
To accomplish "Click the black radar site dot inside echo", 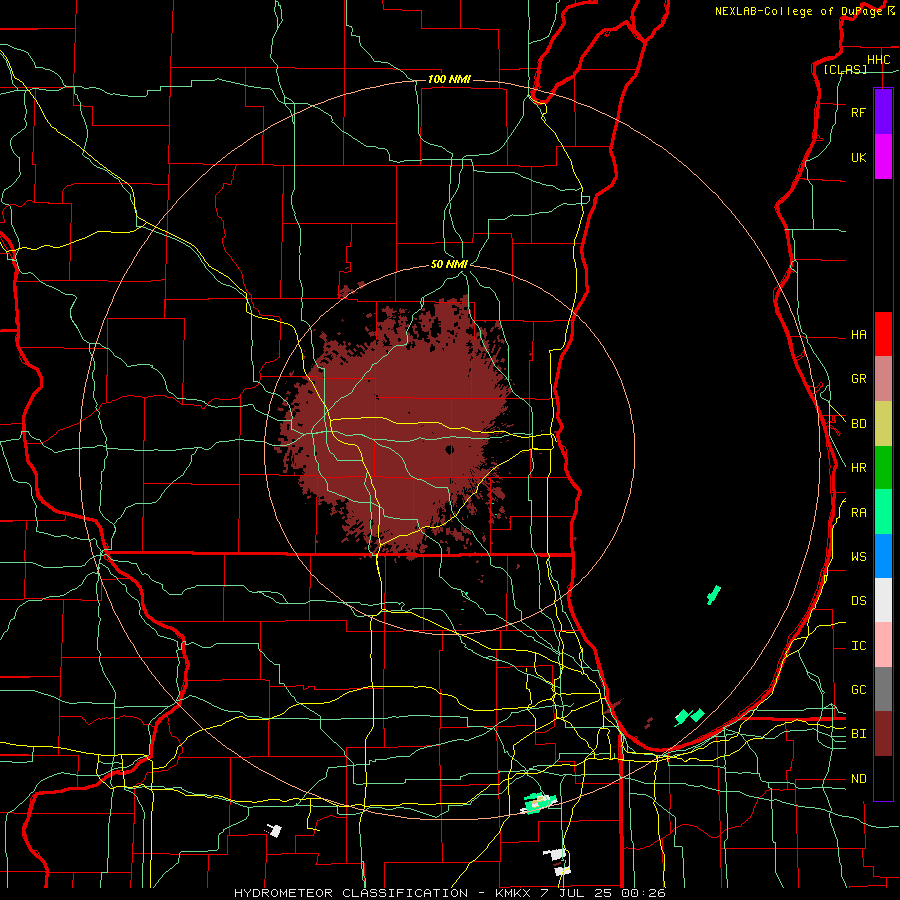I will tap(449, 449).
